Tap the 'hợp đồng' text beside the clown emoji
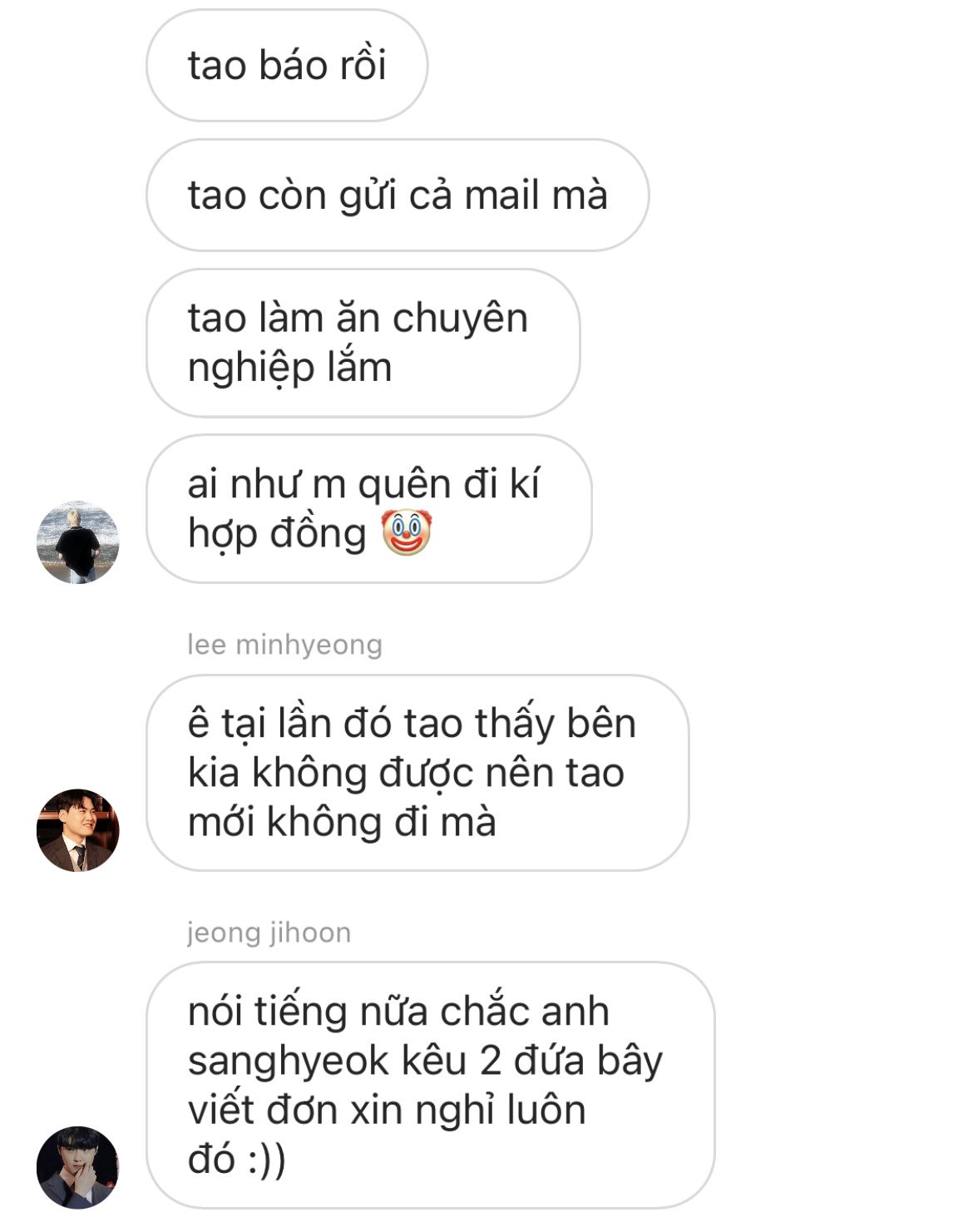The width and height of the screenshot is (973, 1232). tap(277, 534)
